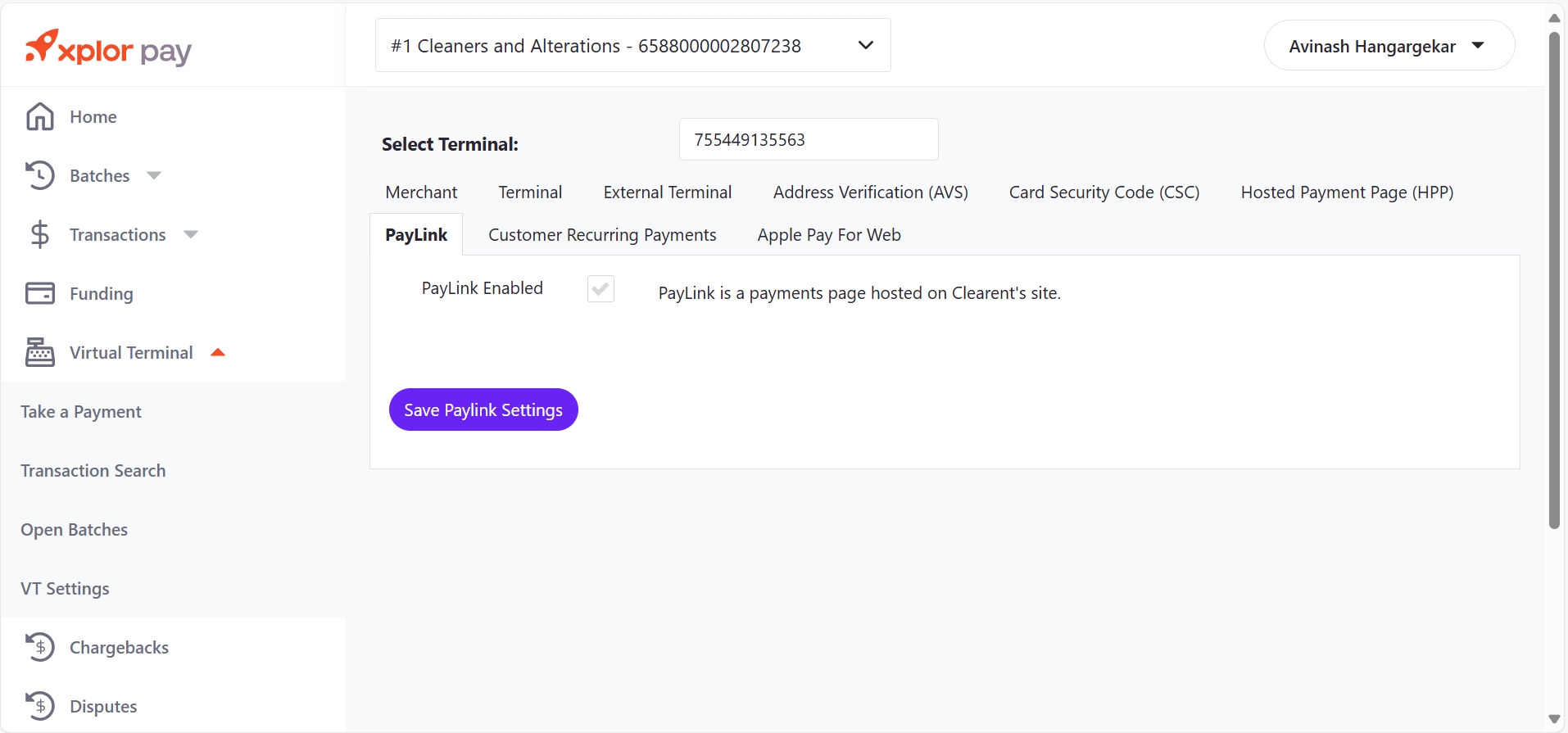Toggle the PayLink Enabled checkbox
The height and width of the screenshot is (733, 1568).
pos(600,289)
